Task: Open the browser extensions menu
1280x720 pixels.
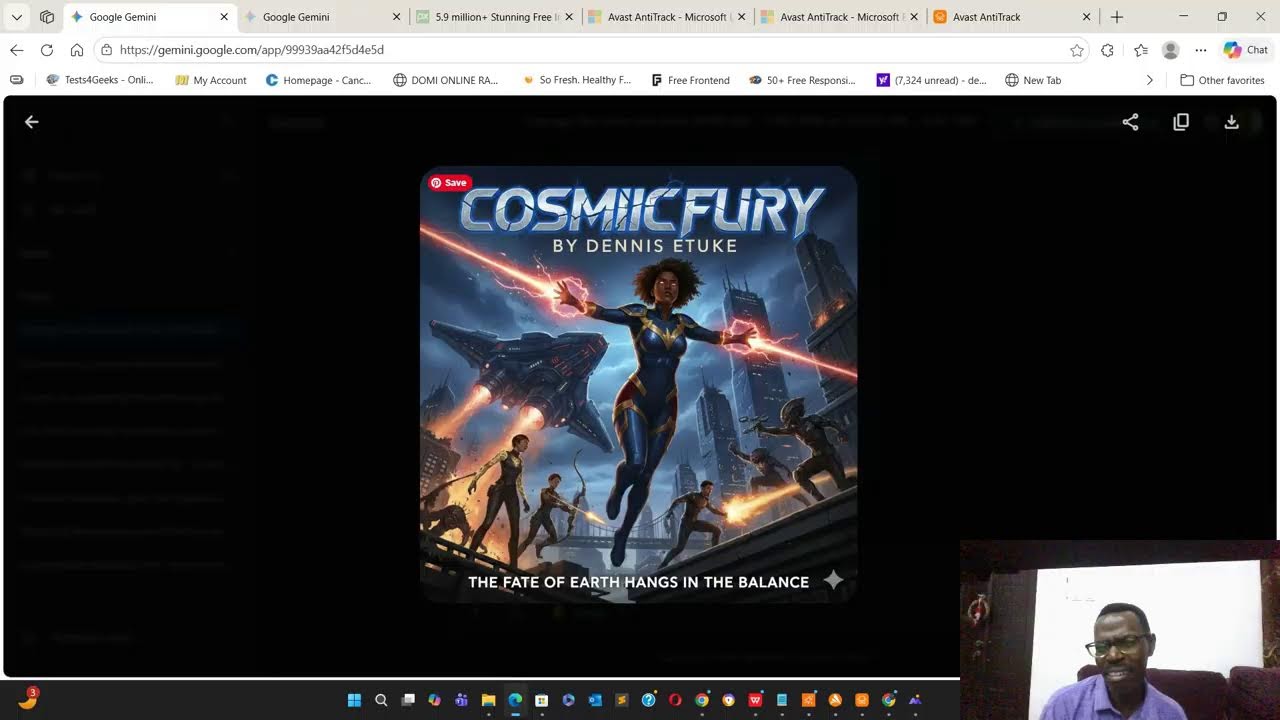Action: tap(1107, 50)
